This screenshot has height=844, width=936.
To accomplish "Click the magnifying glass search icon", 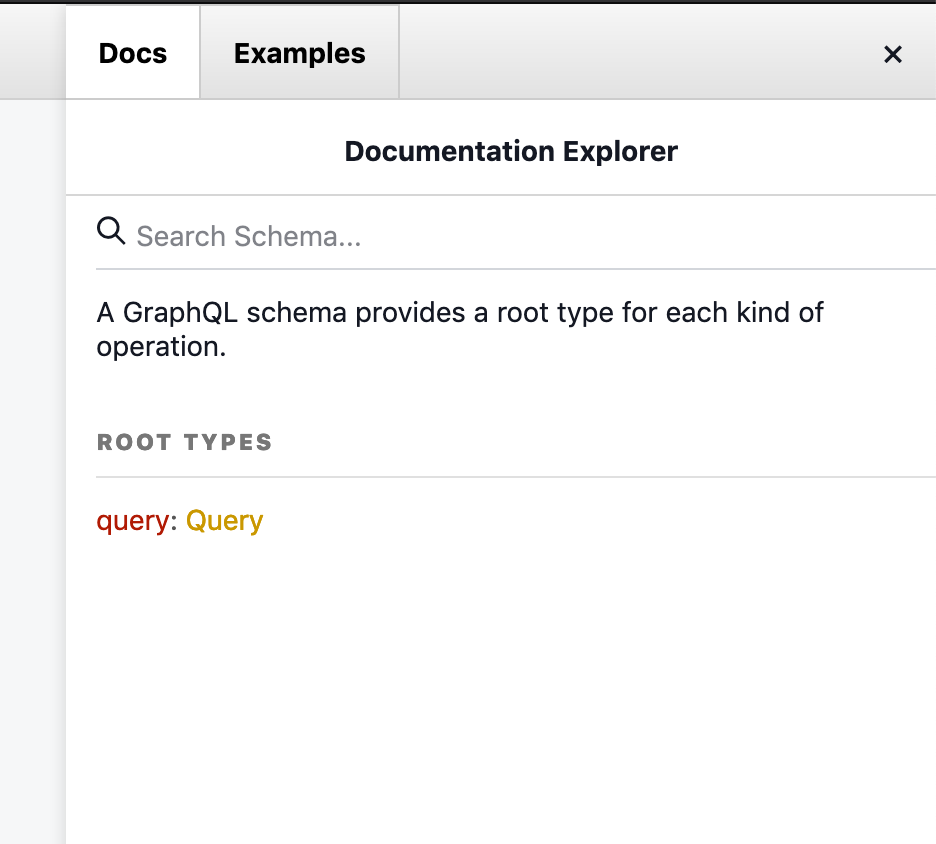I will coord(110,233).
